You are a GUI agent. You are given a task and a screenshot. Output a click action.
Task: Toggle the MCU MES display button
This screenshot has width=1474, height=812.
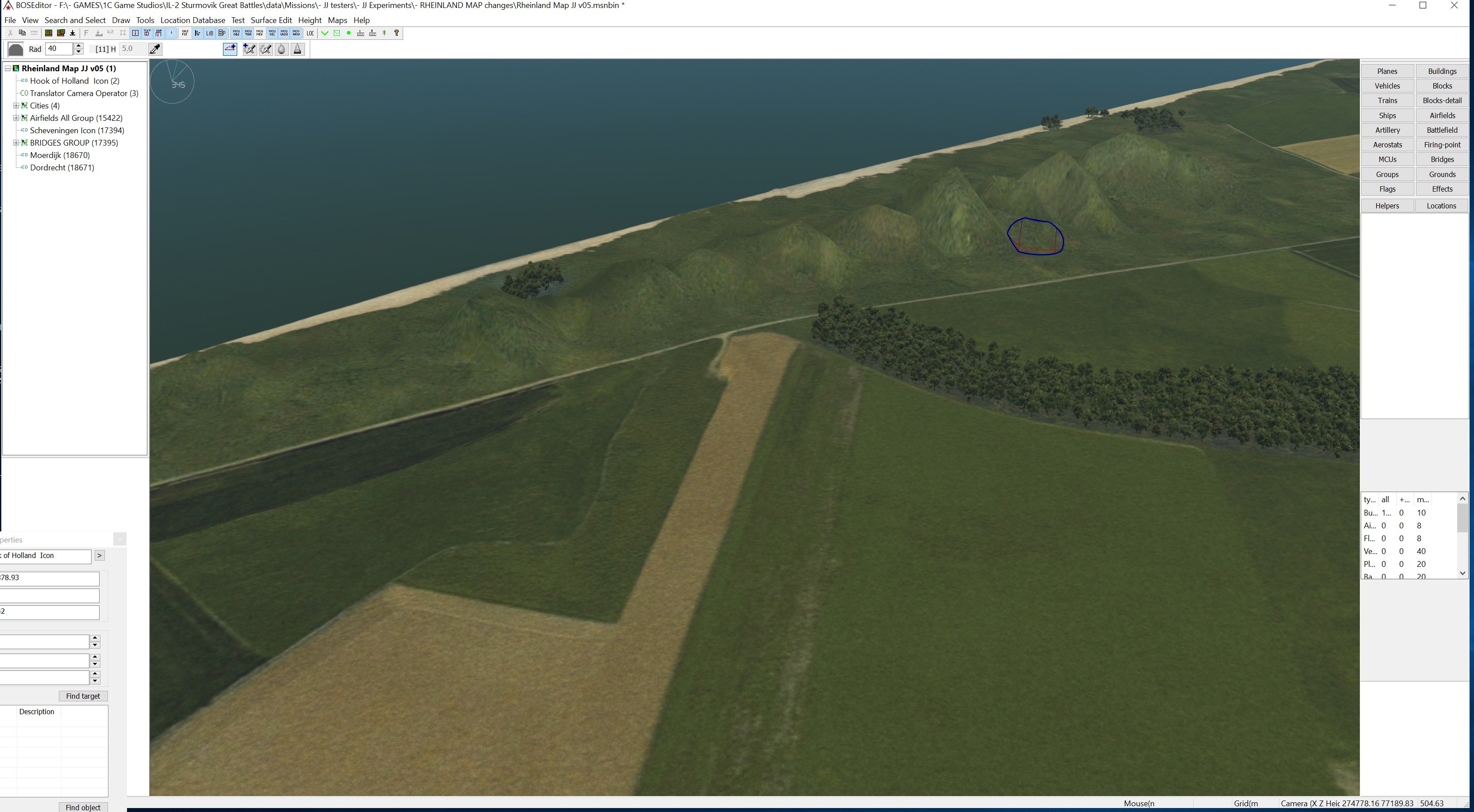259,33
